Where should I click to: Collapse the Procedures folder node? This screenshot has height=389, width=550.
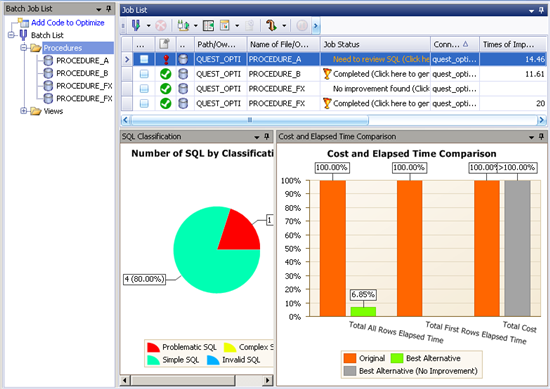(x=24, y=48)
